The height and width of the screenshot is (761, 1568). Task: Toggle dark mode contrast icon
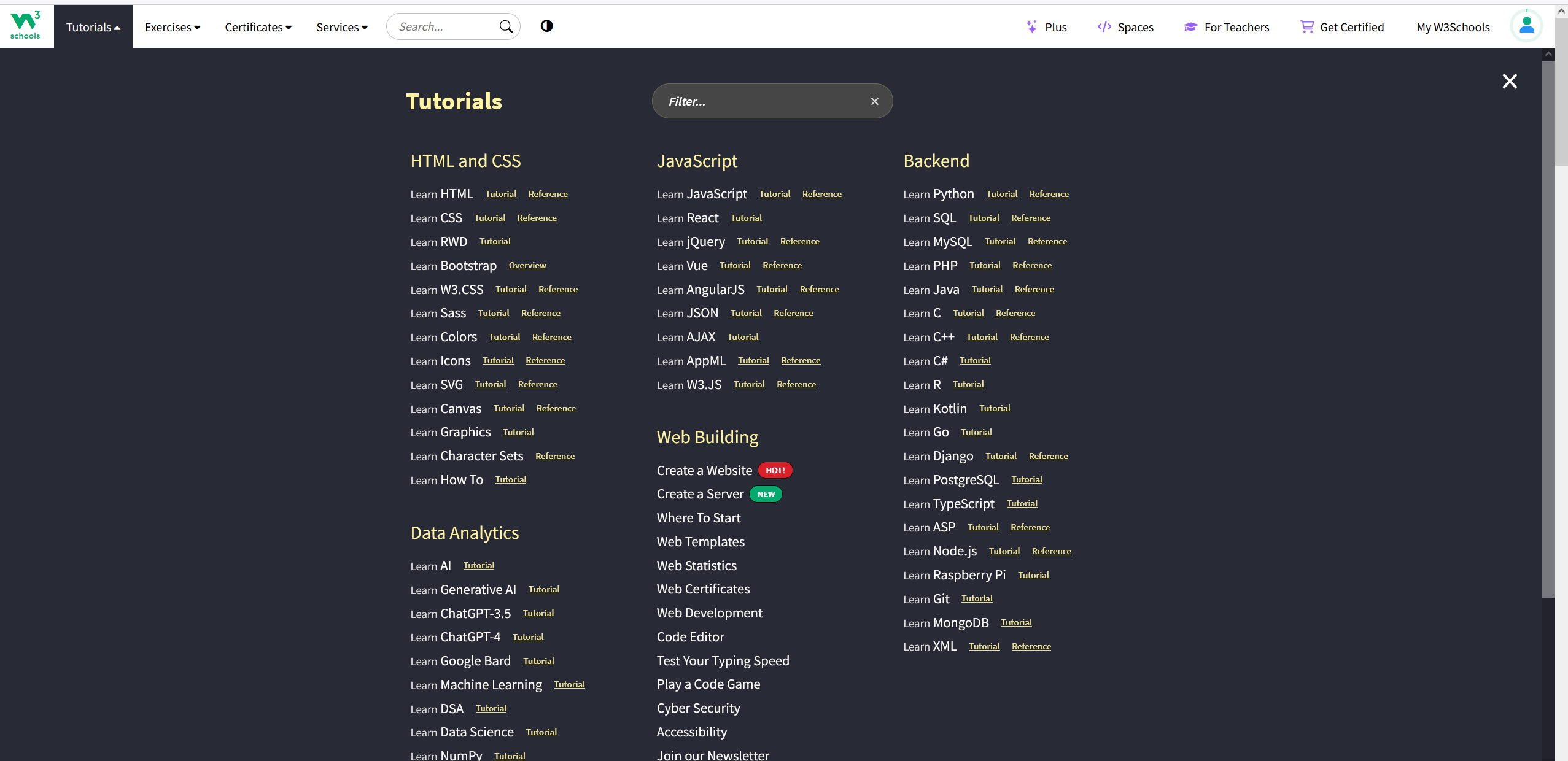pyautogui.click(x=546, y=26)
